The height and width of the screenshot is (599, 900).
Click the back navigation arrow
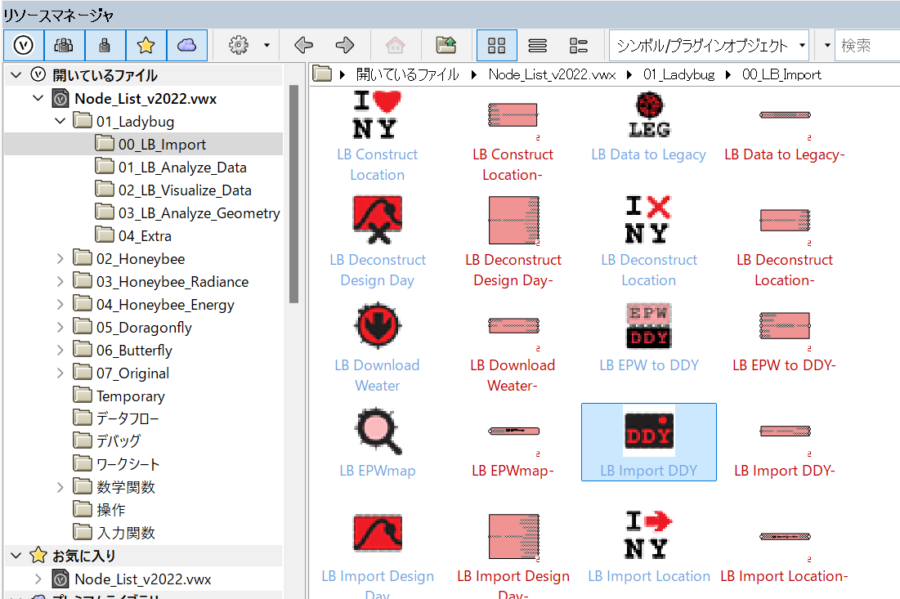click(304, 45)
